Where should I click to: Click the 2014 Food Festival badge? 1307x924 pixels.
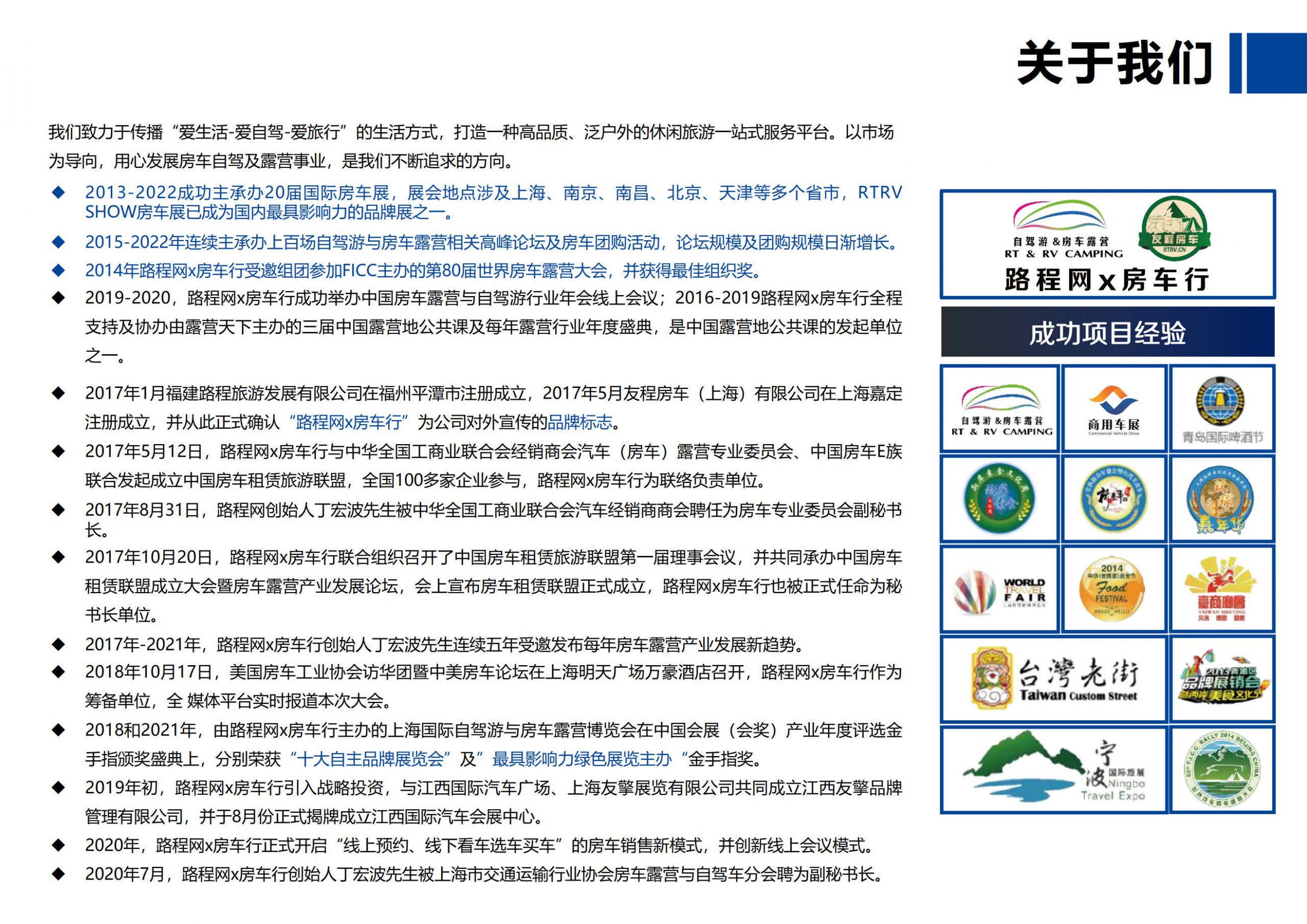click(x=1112, y=589)
